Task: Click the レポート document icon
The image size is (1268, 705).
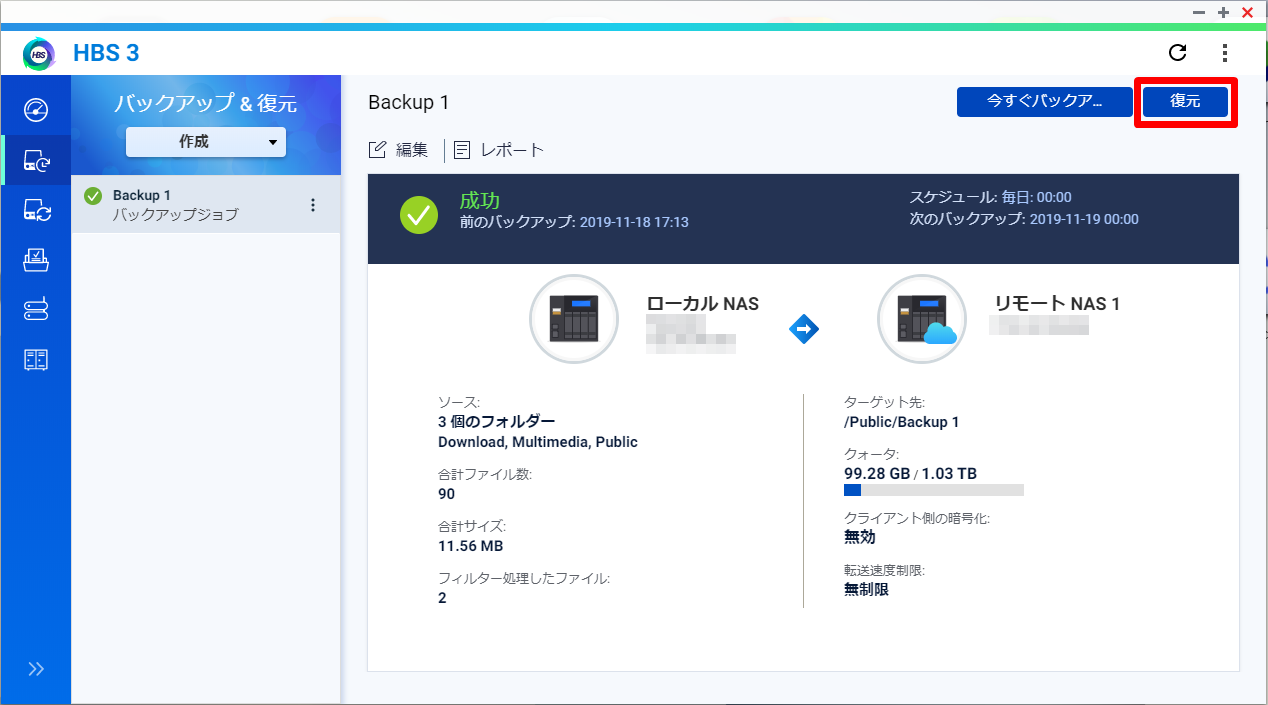Action: (x=462, y=150)
